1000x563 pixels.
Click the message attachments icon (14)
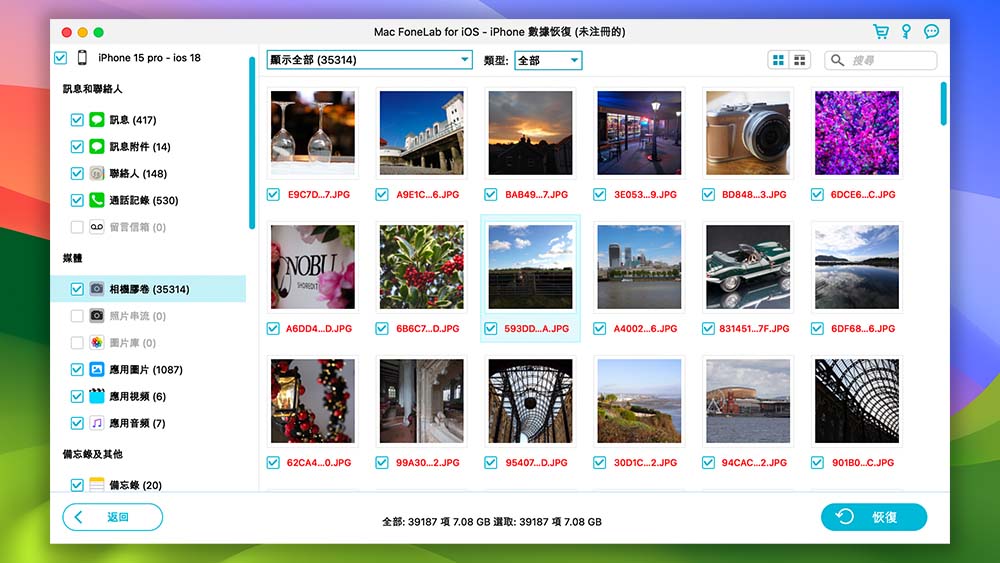pos(97,146)
